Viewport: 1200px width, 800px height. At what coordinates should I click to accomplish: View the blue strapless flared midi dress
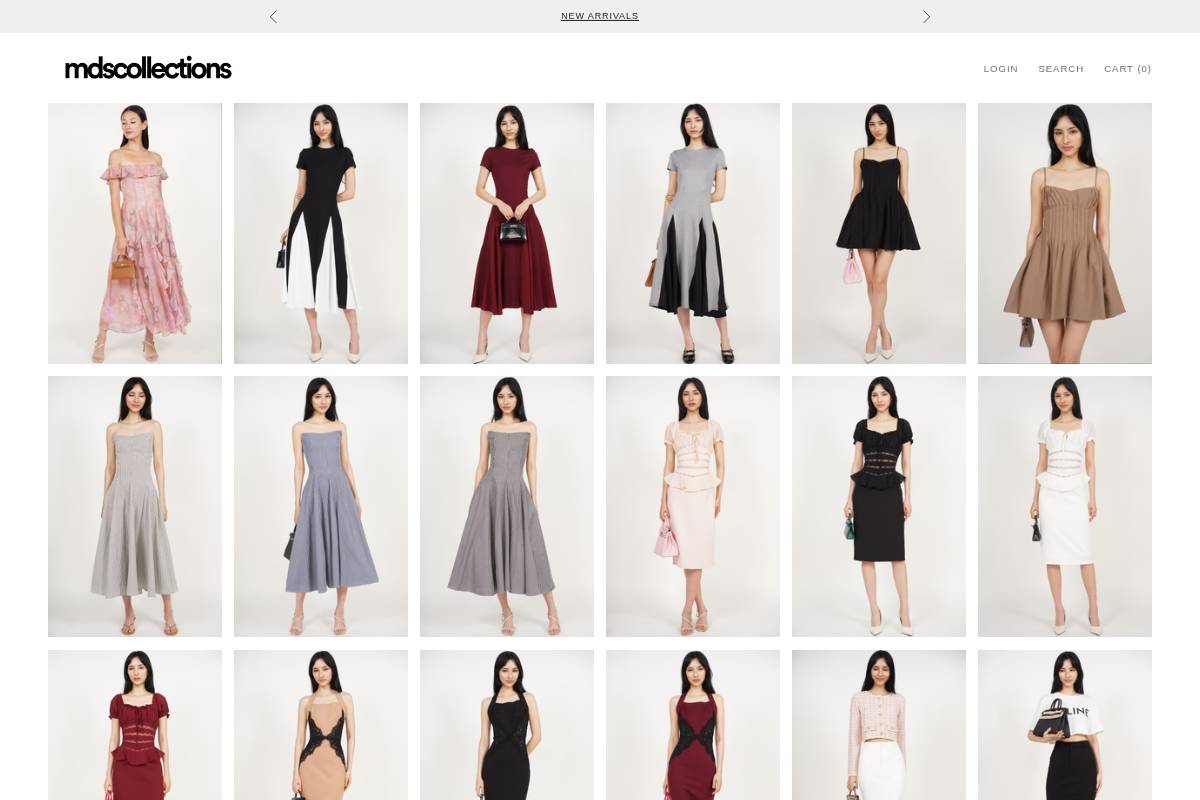tap(321, 506)
